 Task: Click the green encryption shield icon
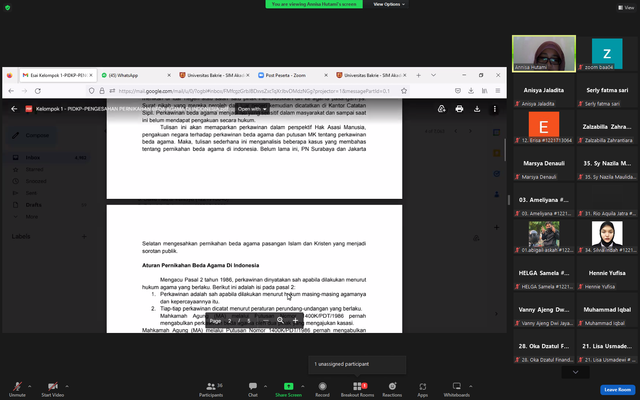[7, 7]
